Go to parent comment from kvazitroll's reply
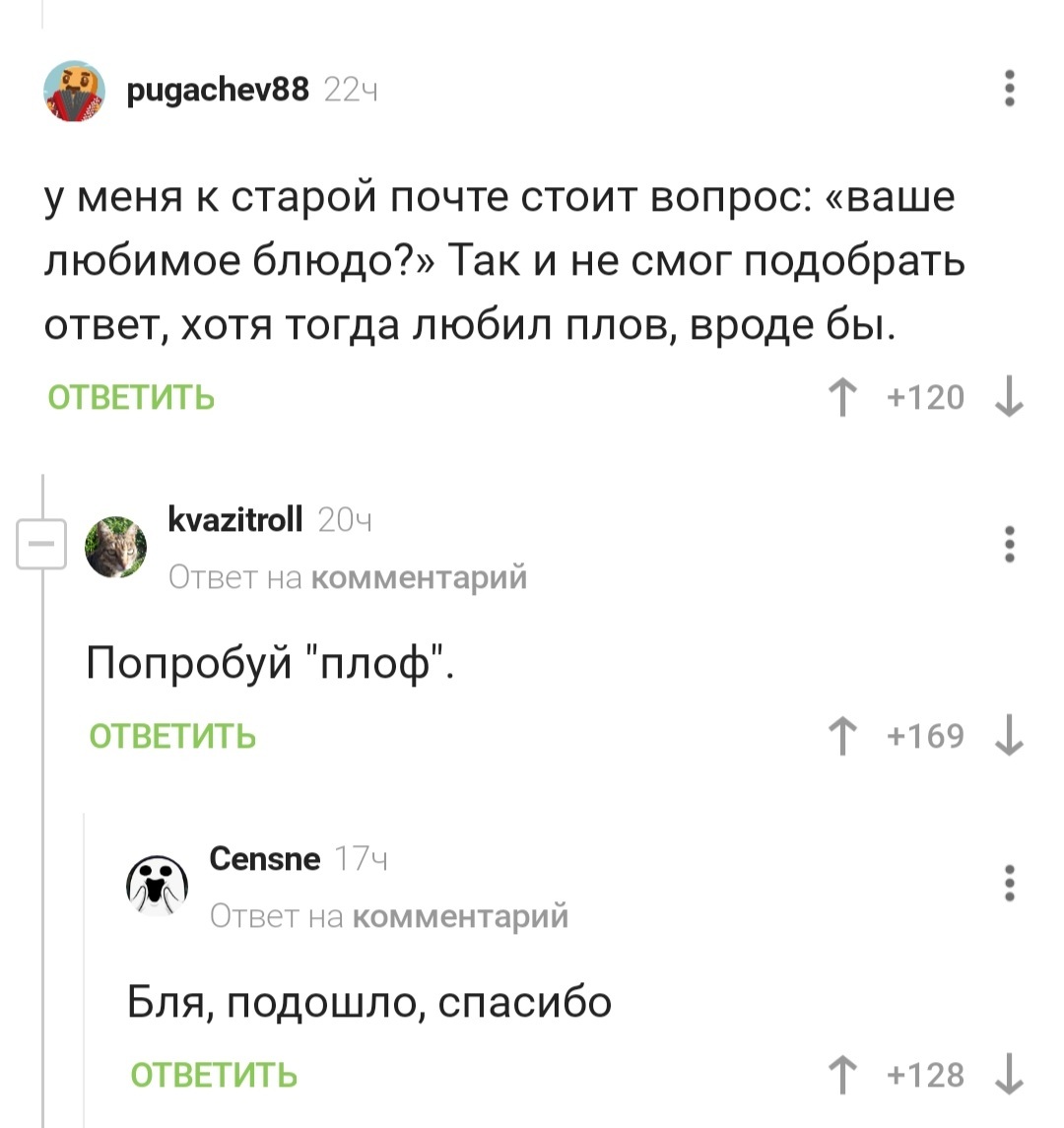 (x=419, y=577)
